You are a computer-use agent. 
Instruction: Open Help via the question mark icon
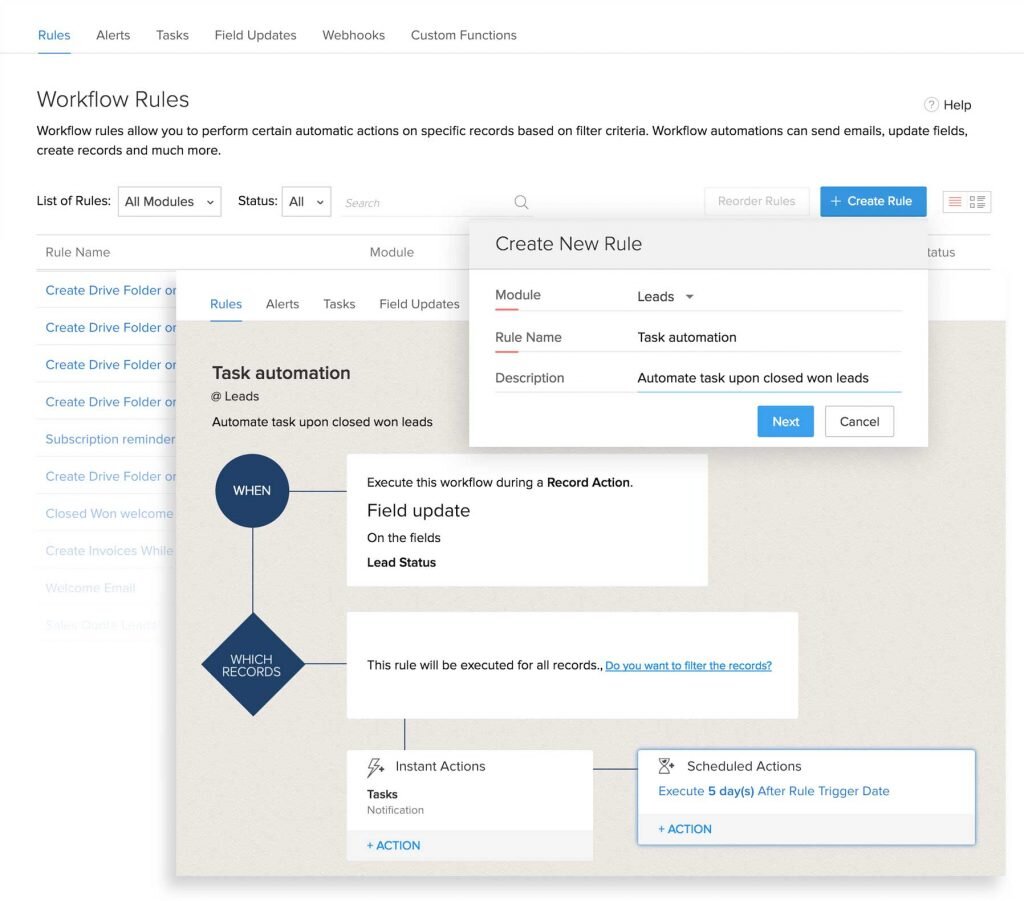pyautogui.click(x=931, y=104)
